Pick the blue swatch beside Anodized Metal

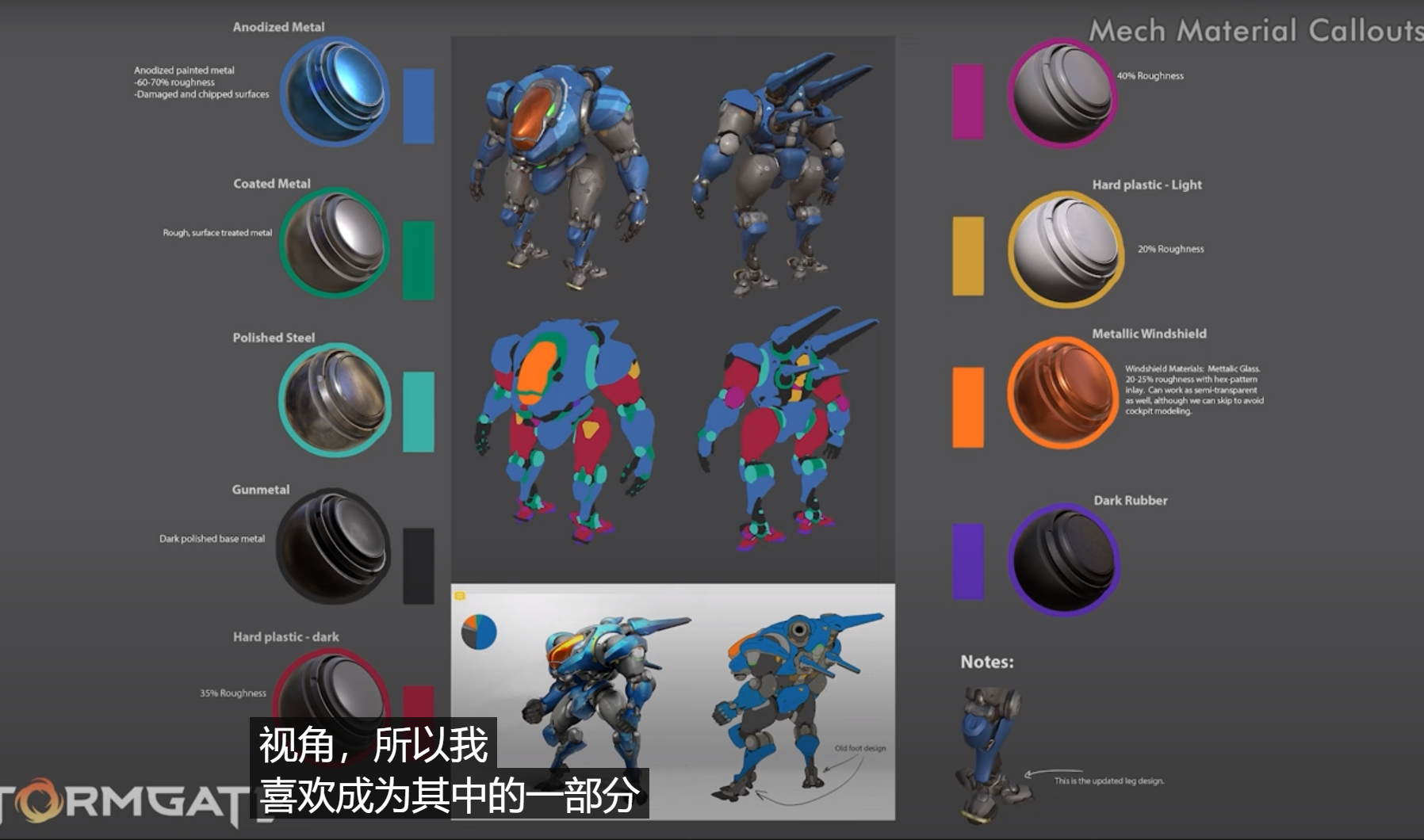point(419,106)
